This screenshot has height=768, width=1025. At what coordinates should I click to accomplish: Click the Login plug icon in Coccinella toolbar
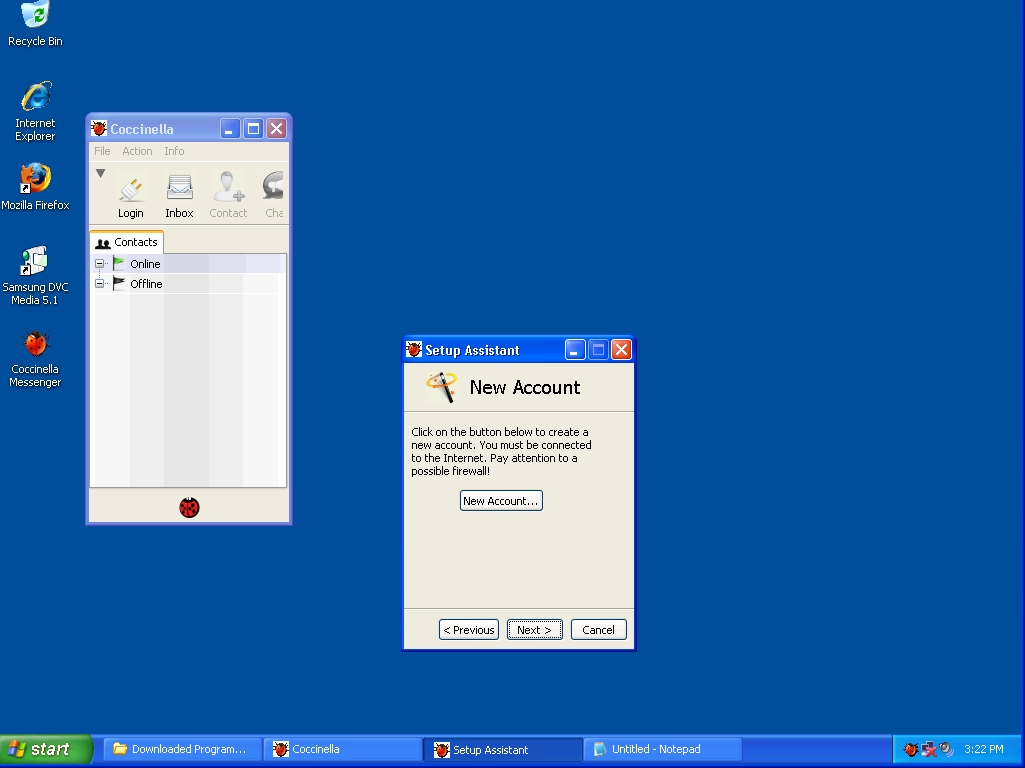[x=131, y=190]
